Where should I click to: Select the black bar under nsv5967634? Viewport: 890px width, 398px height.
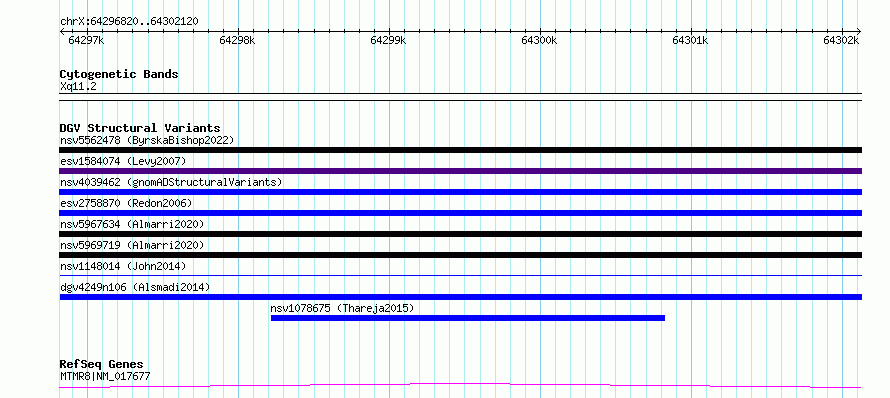click(x=460, y=234)
